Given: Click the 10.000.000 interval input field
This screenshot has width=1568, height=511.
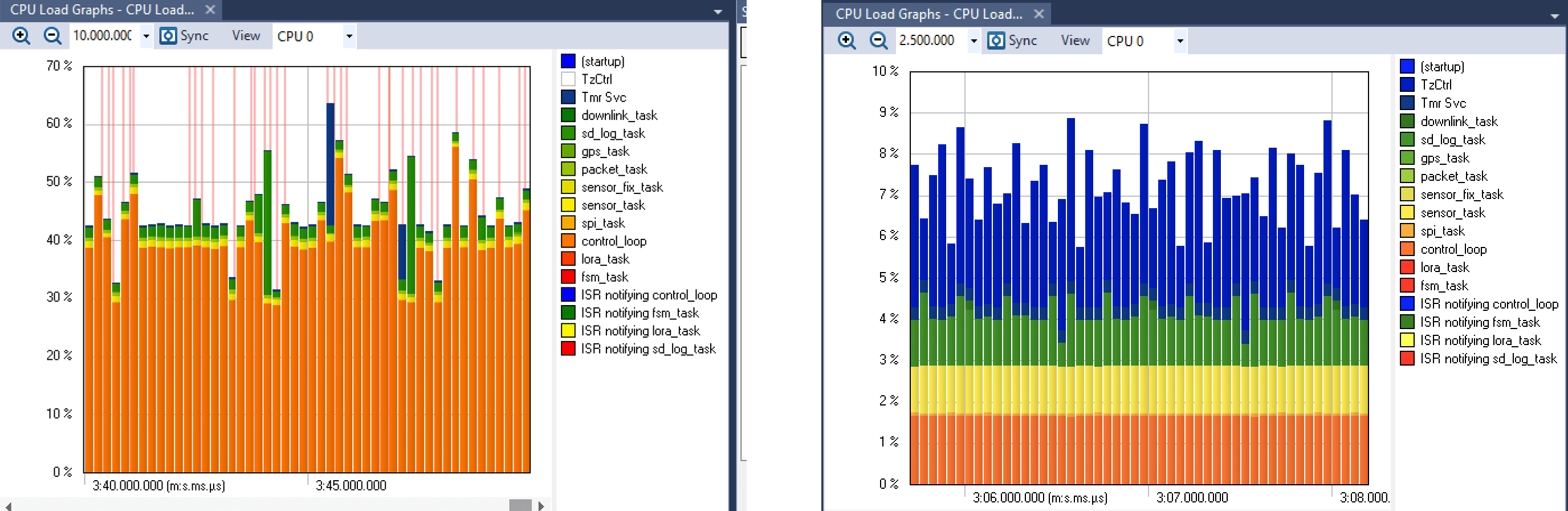Looking at the screenshot, I should [105, 35].
